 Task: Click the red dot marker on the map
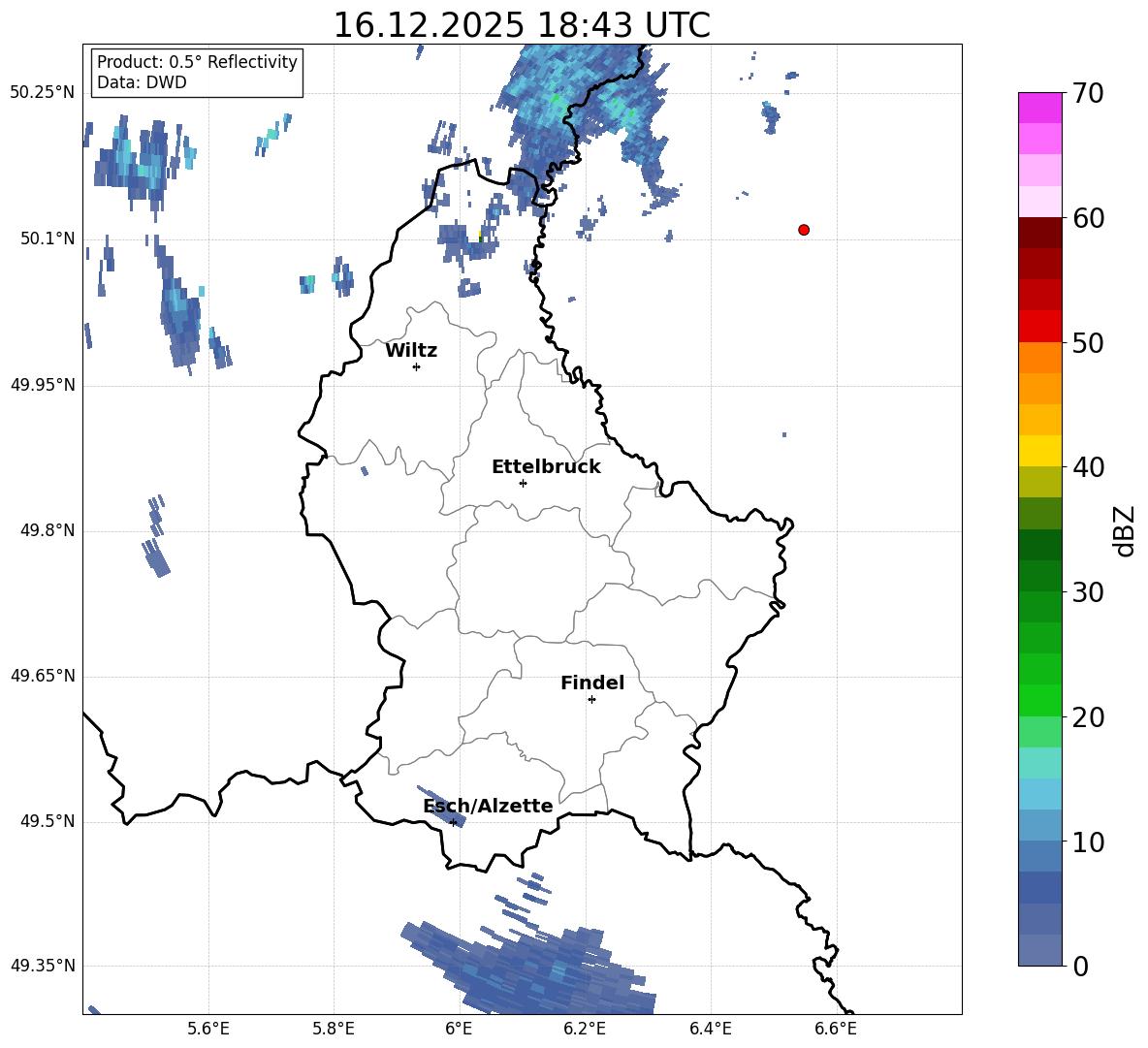click(x=803, y=230)
